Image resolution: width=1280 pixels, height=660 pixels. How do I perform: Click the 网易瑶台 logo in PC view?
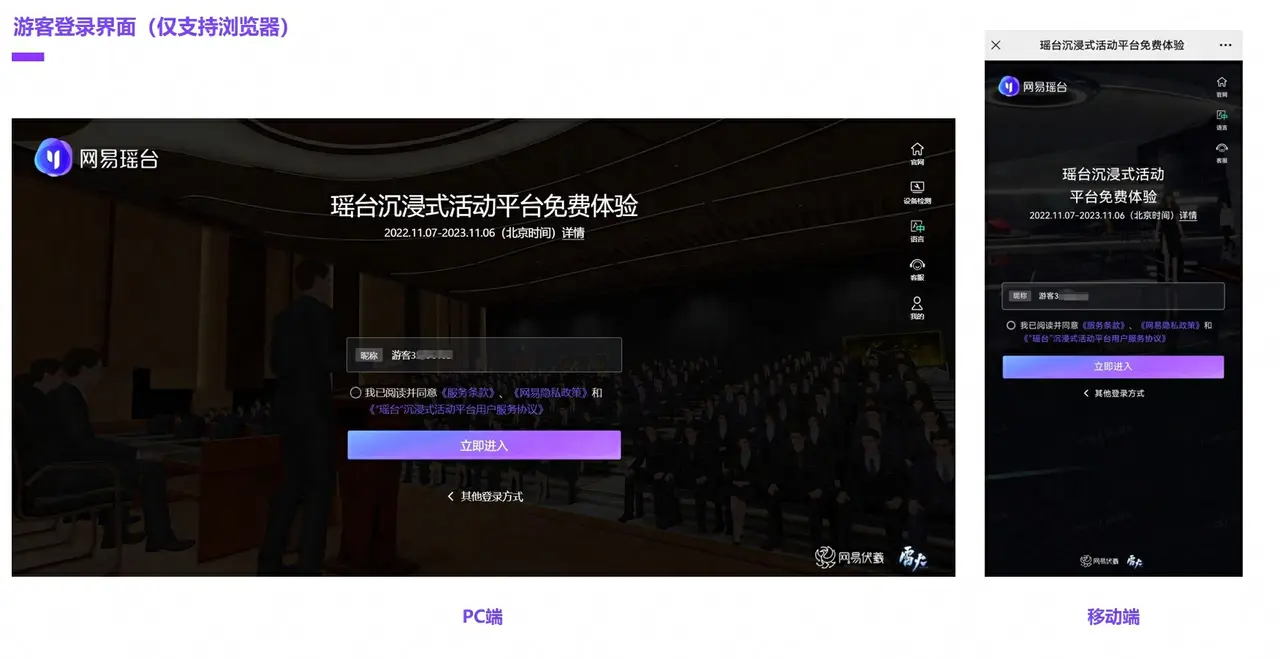tap(97, 157)
